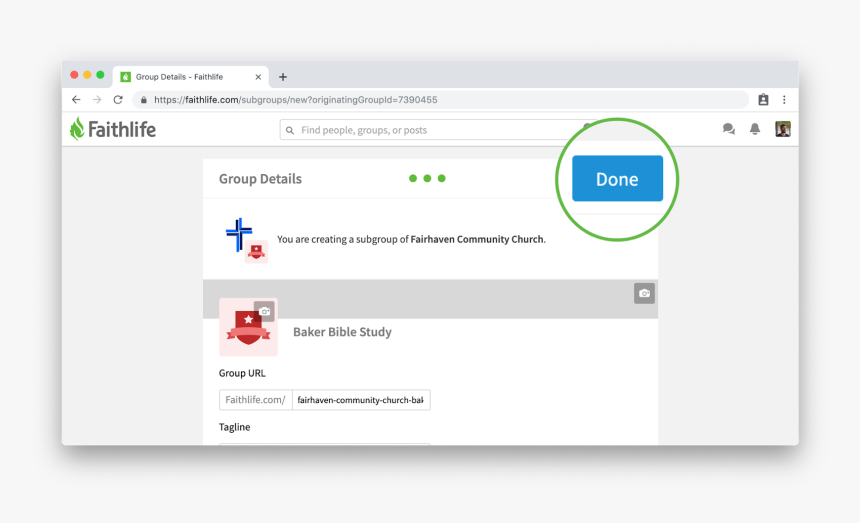Change the group avatar via camera icon
The width and height of the screenshot is (860, 523).
coord(264,311)
